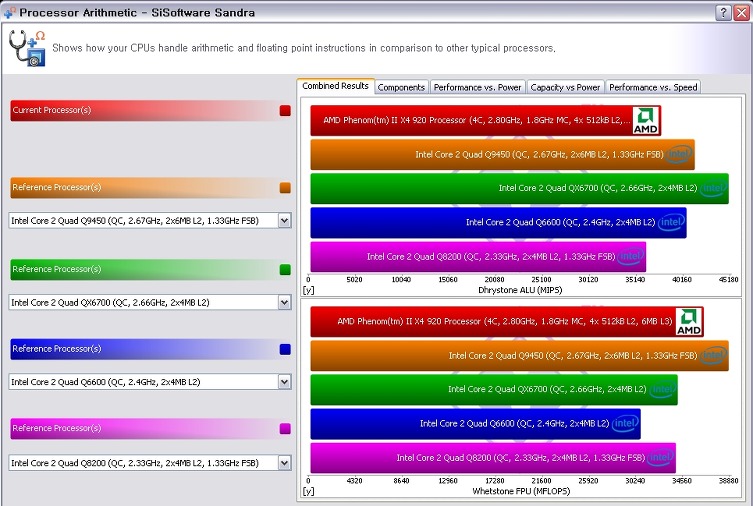Click Intel logo on Q6600 Dhrystone bar
The height and width of the screenshot is (506, 753).
click(x=671, y=222)
